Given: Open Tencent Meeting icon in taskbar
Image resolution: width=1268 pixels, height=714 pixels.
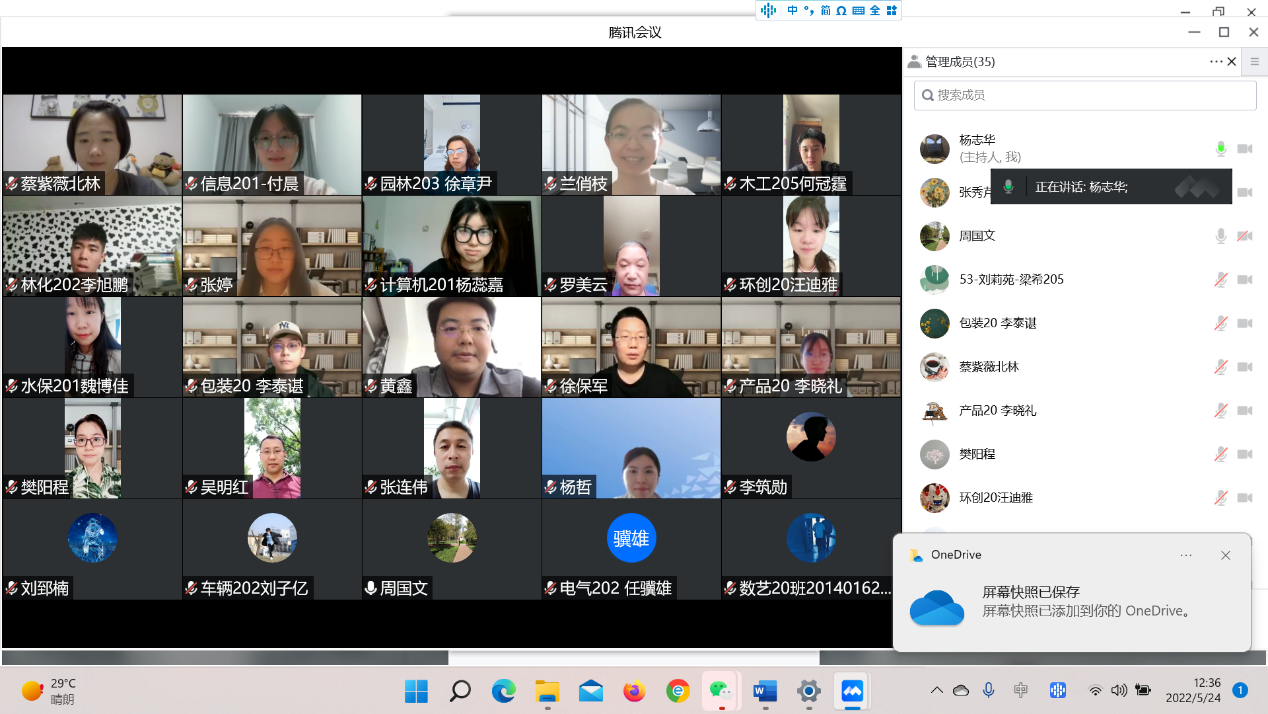Looking at the screenshot, I should pyautogui.click(x=852, y=691).
